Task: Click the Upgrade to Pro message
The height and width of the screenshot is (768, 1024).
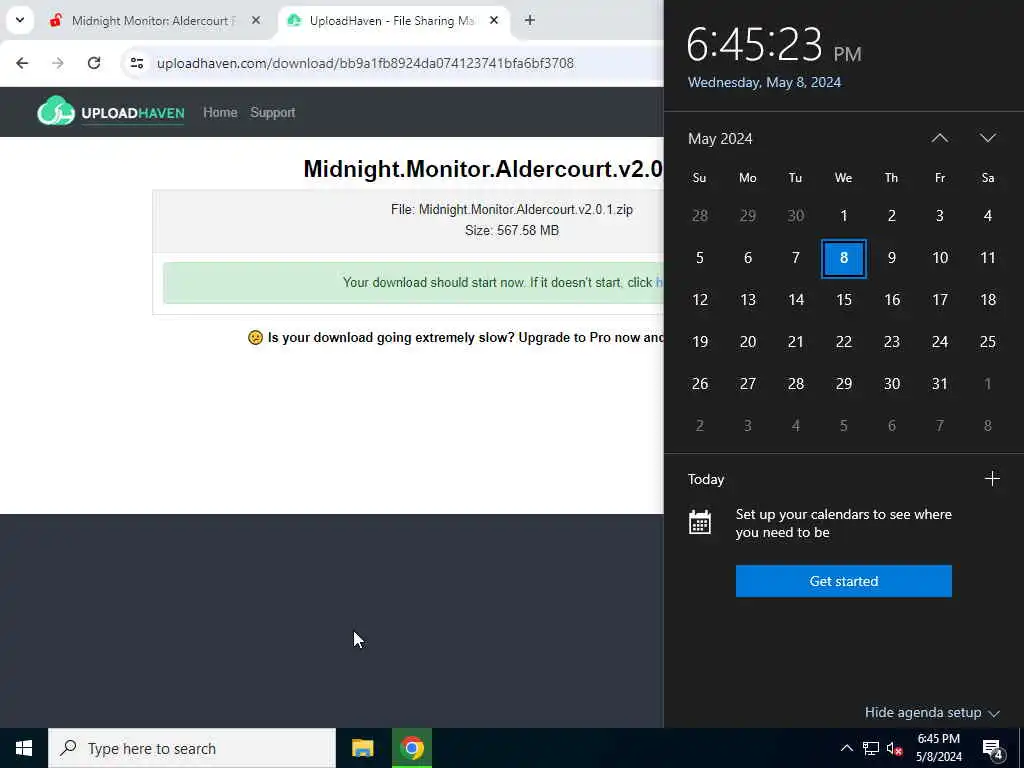Action: [455, 338]
